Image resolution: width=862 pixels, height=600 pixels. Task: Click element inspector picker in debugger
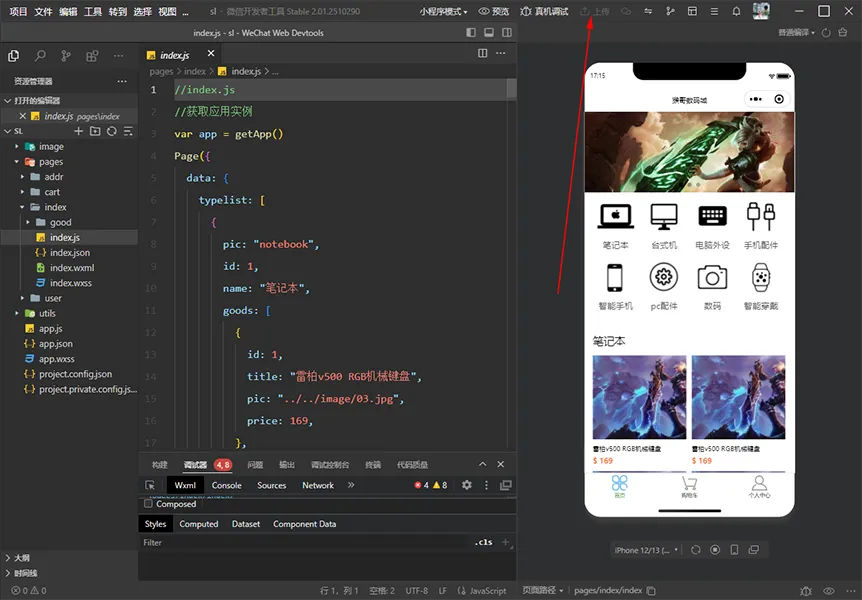tap(150, 485)
